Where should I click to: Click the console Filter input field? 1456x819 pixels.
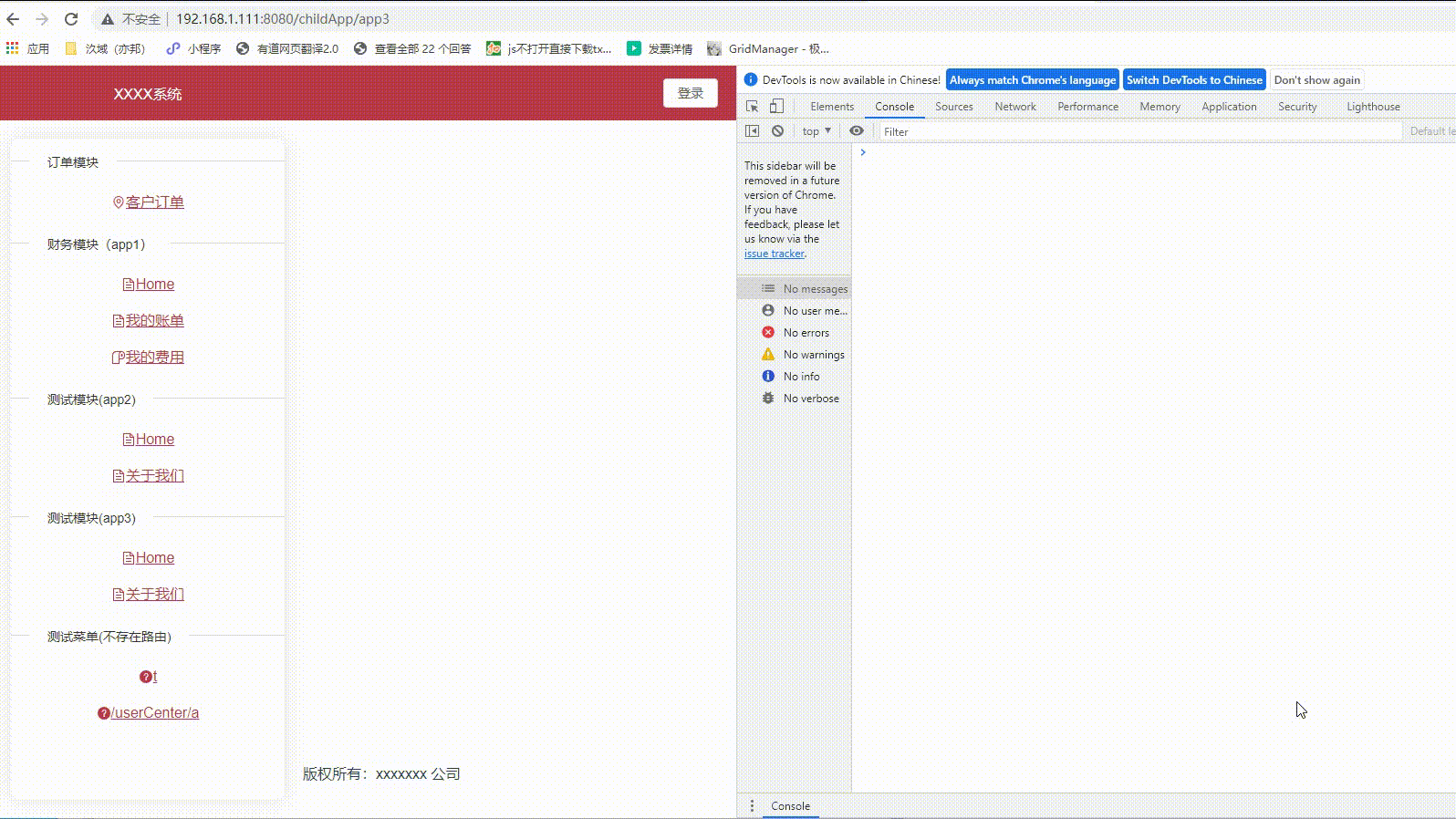coord(1140,131)
